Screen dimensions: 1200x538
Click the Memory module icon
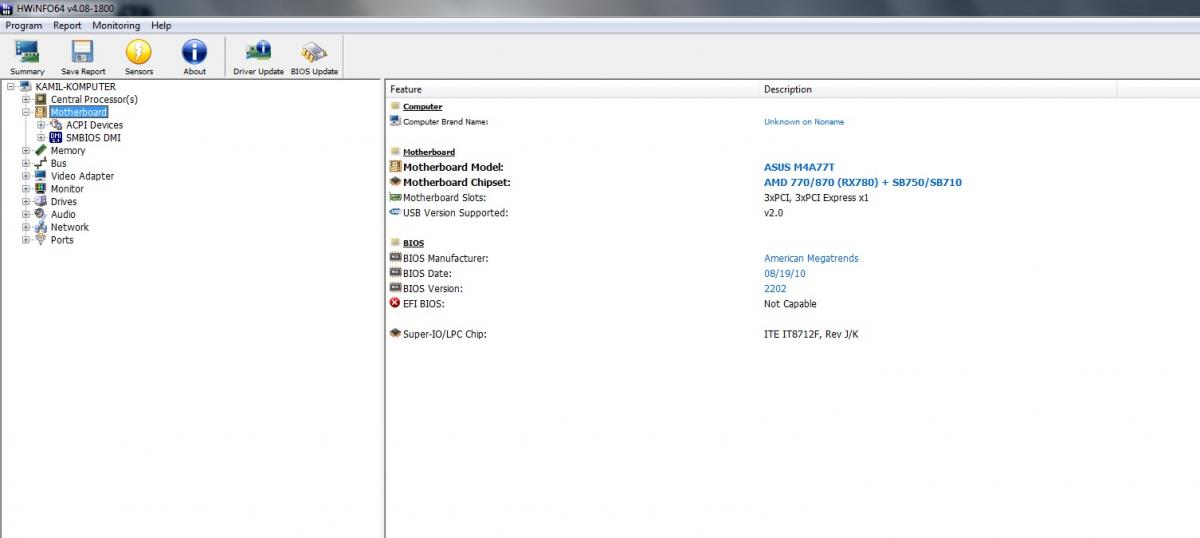[41, 151]
